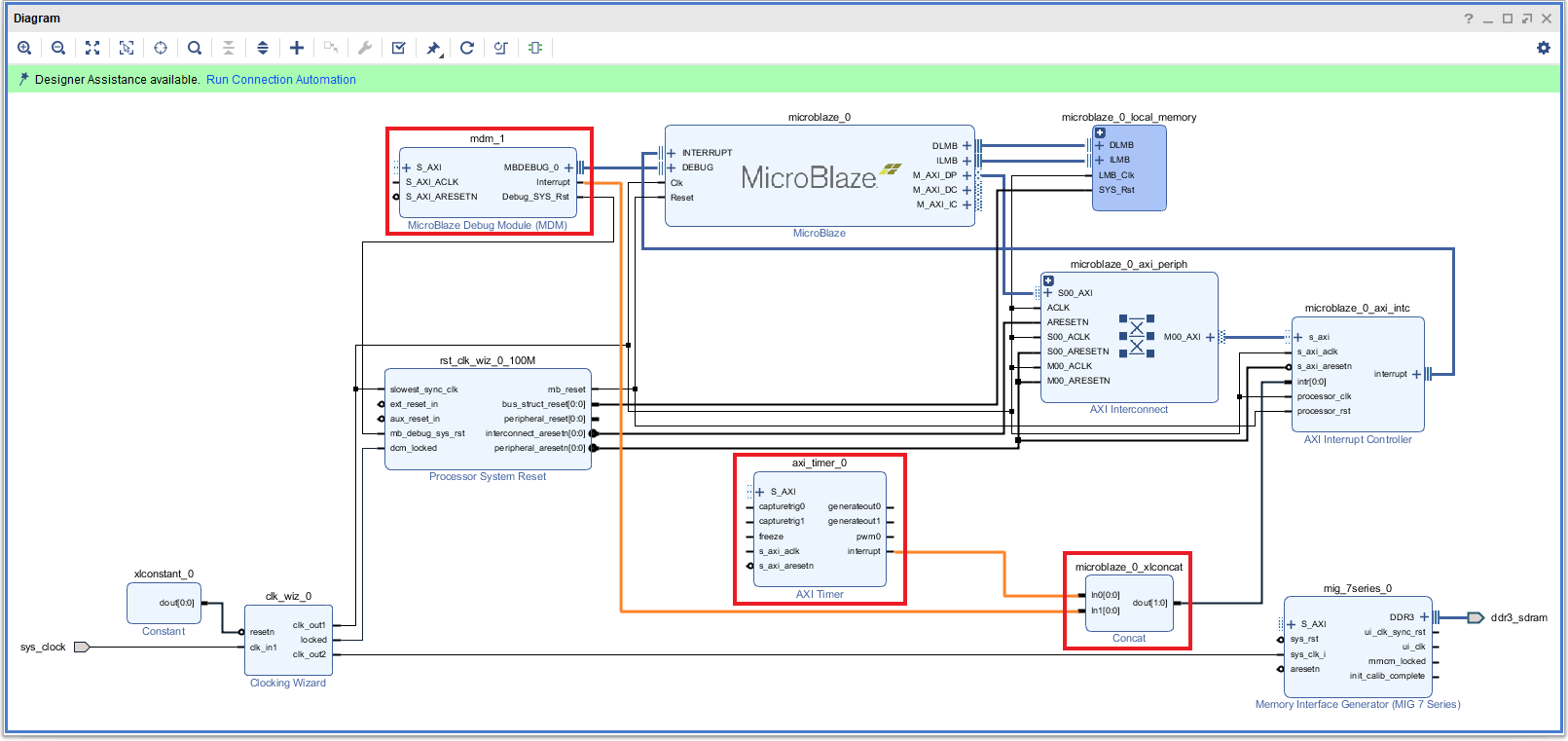
Task: Fit the diagram with Zoom Fit icon
Action: (92, 48)
